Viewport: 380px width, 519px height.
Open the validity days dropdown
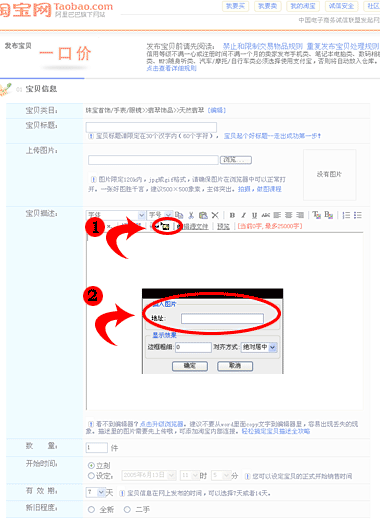[x=96, y=492]
